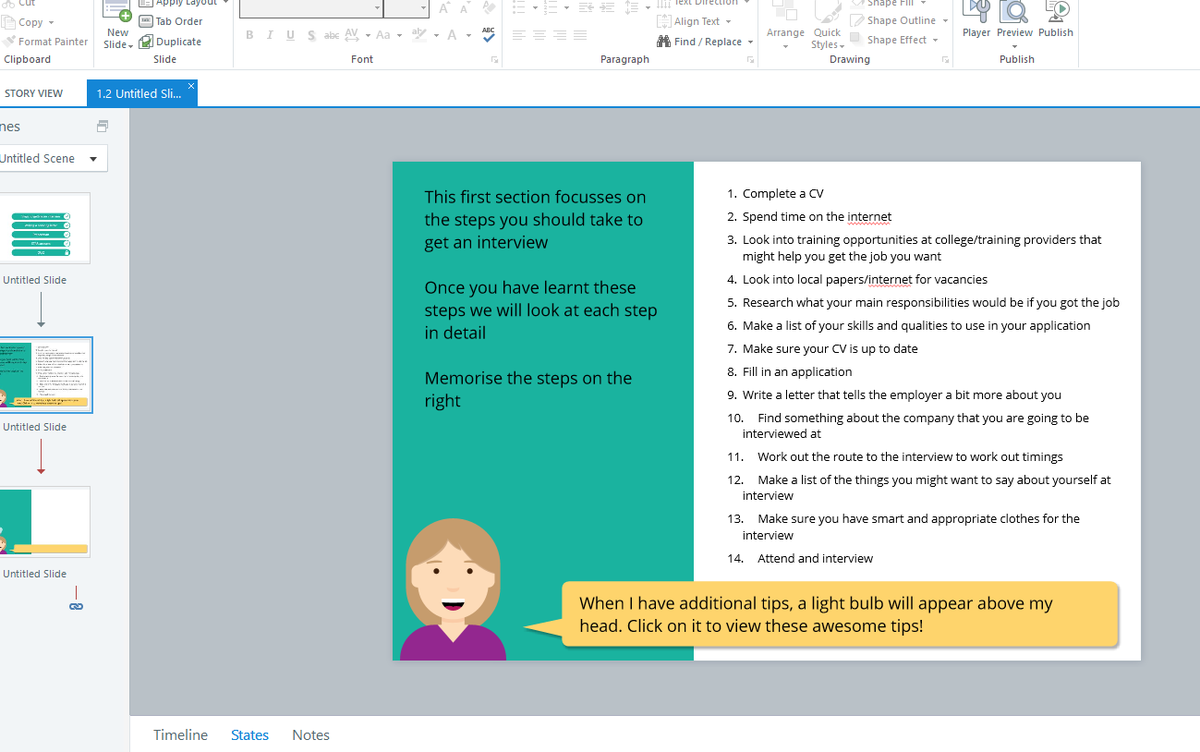Screen dimensions: 1200x752
Task: Click the Shape Effect icon
Action: [857, 40]
